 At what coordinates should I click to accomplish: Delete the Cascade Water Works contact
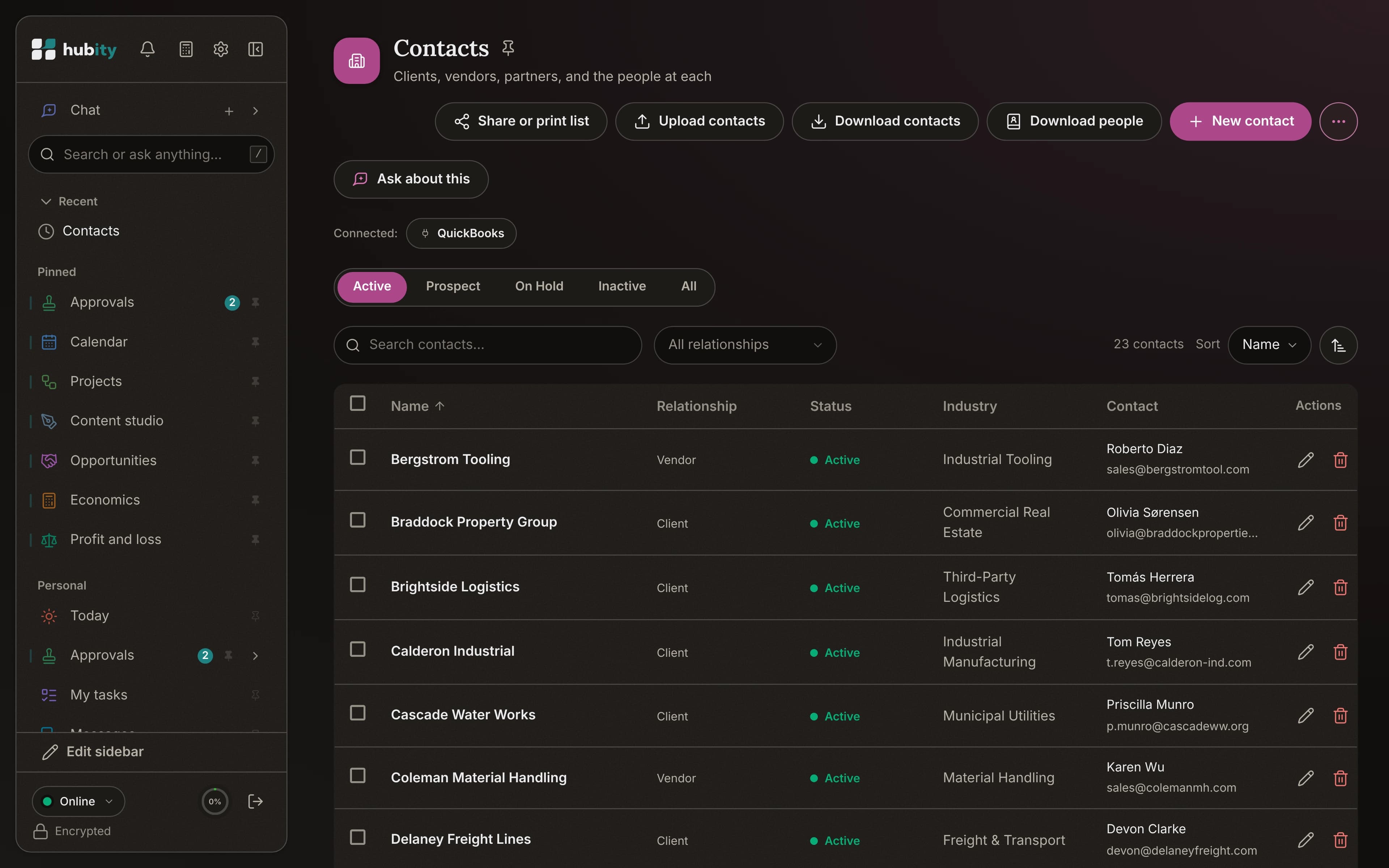pyautogui.click(x=1341, y=716)
